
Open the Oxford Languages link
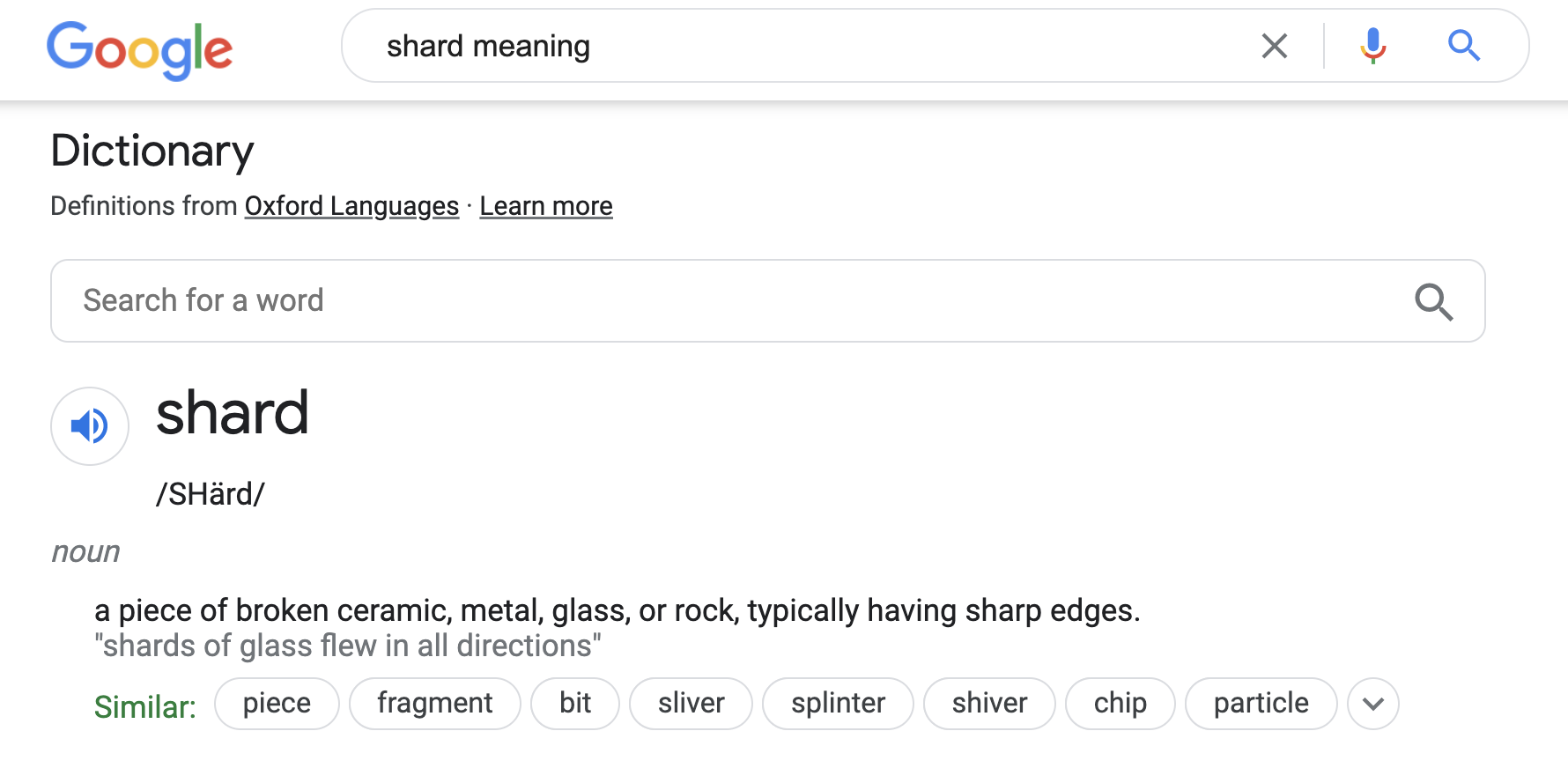(x=351, y=206)
